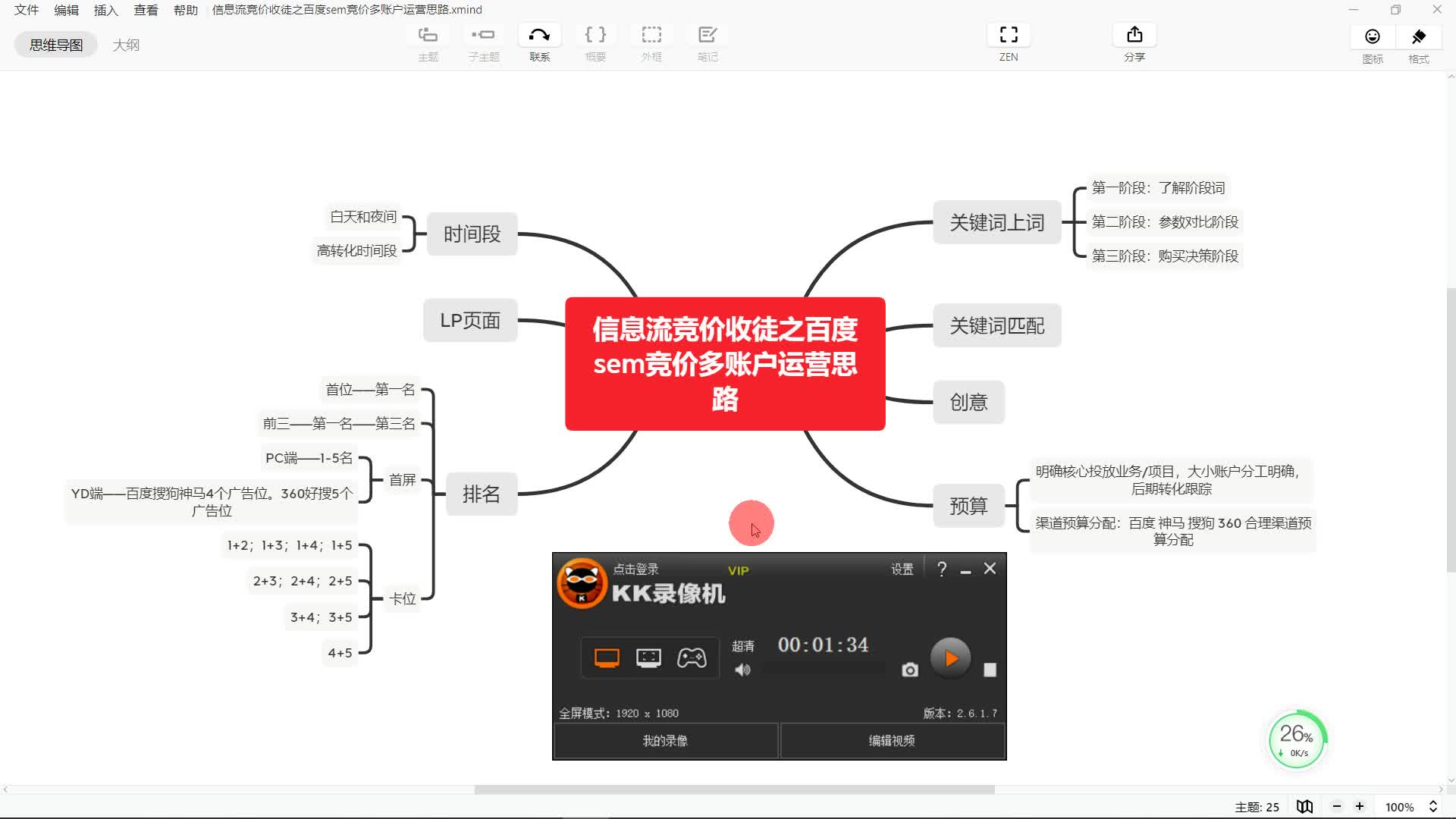
Task: Click the speaker volume icon in KK录像机
Action: (x=742, y=670)
